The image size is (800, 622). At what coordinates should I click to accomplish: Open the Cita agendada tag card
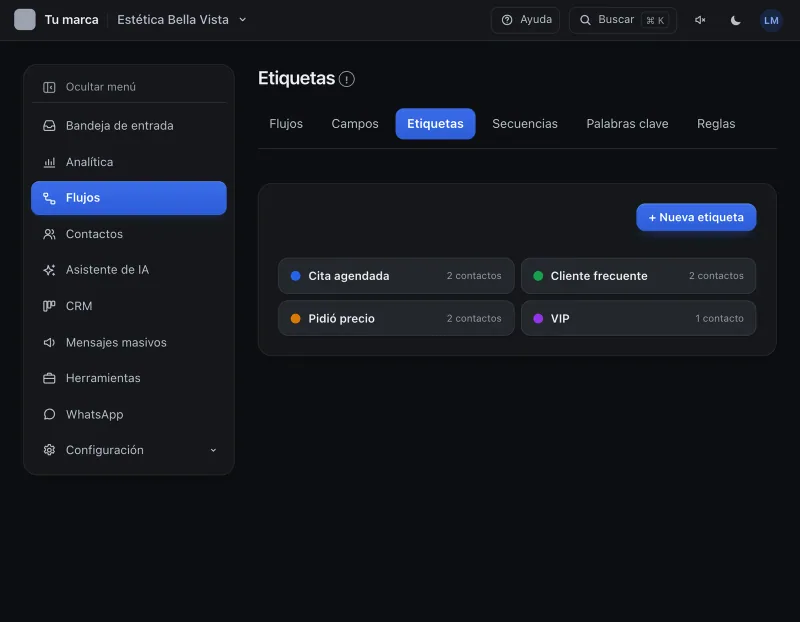[396, 276]
